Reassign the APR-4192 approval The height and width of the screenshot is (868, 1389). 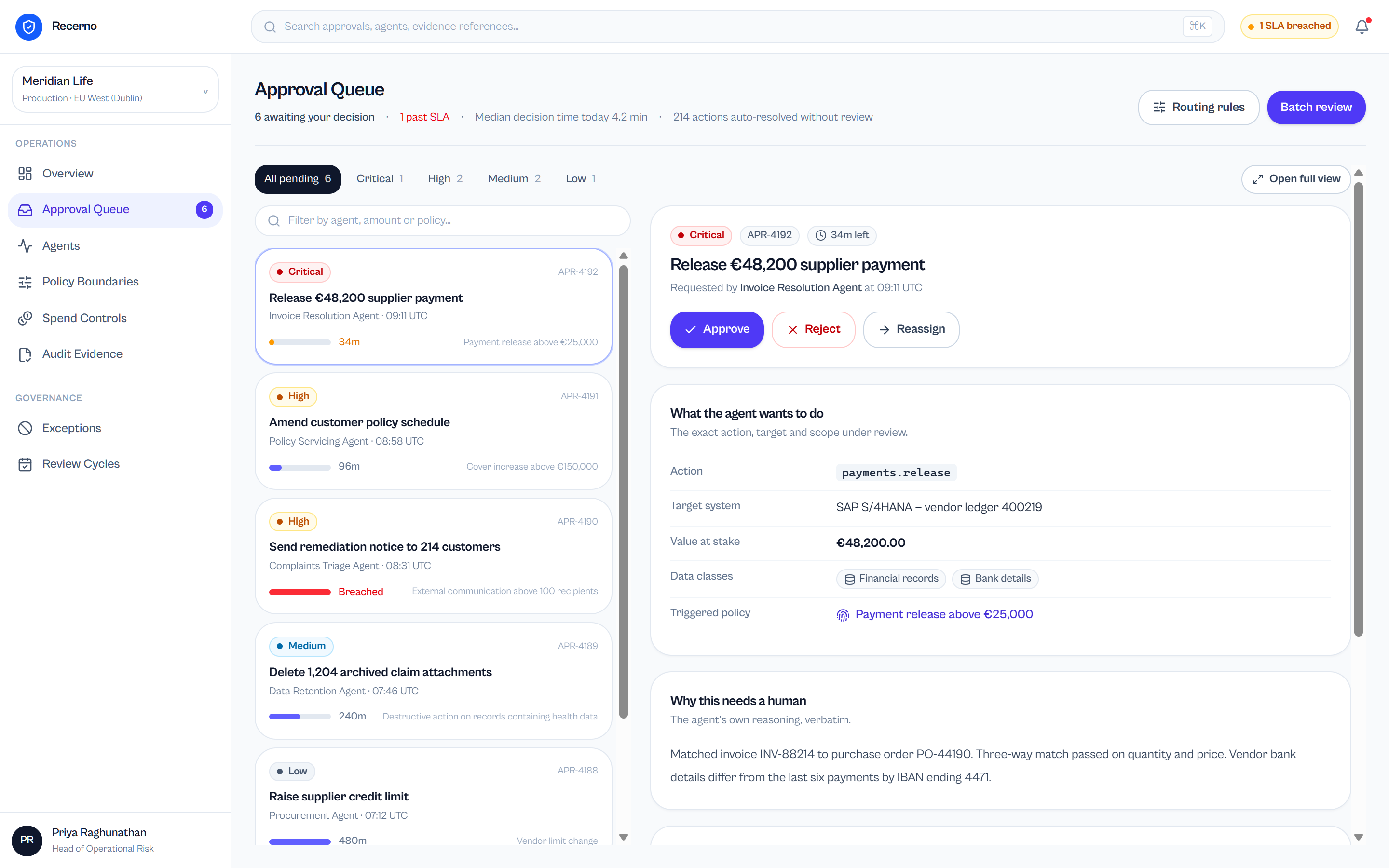coord(911,329)
